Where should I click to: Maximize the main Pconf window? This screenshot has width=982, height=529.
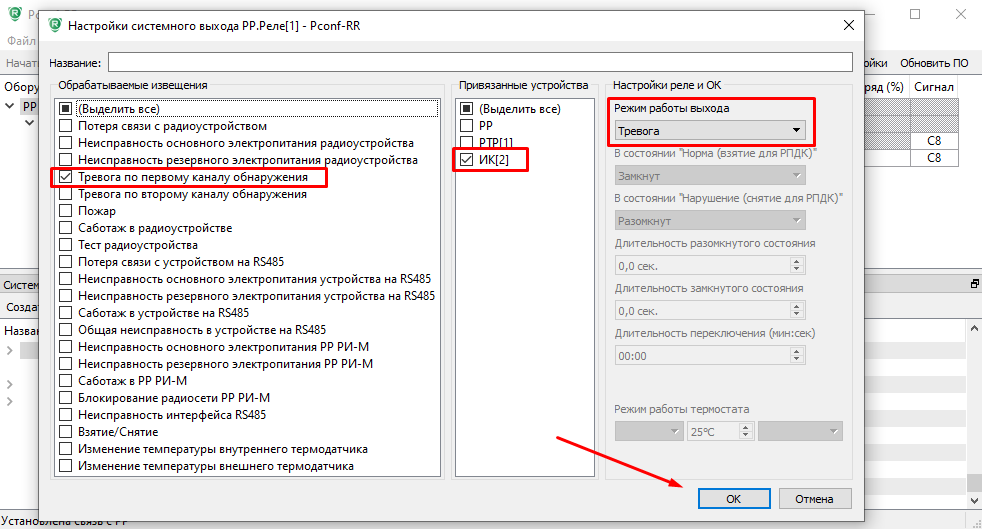pos(915,15)
